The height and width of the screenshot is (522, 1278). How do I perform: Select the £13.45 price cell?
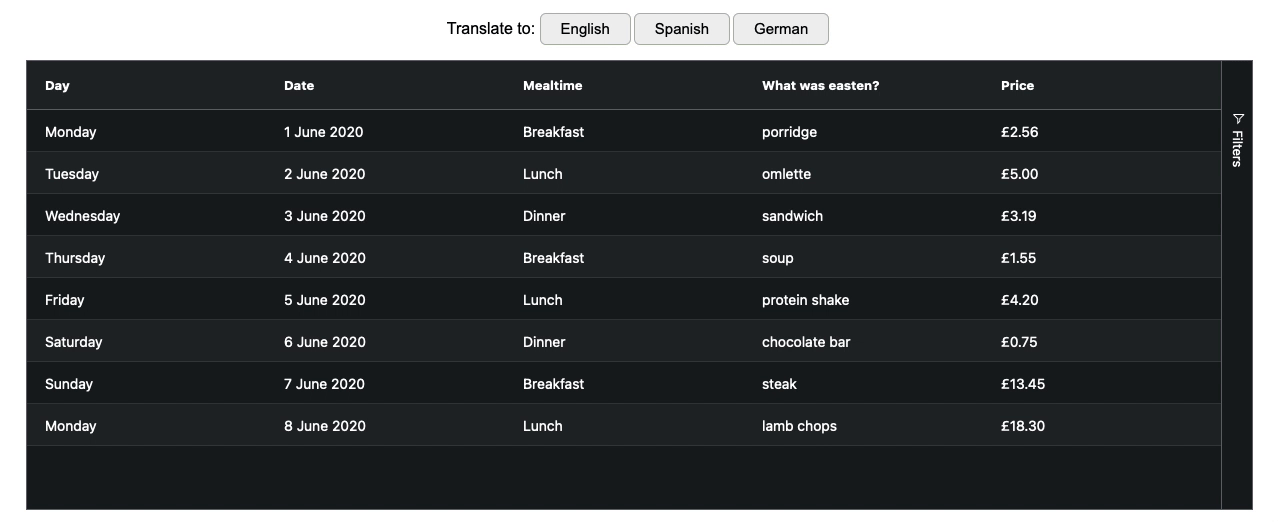tap(1101, 384)
